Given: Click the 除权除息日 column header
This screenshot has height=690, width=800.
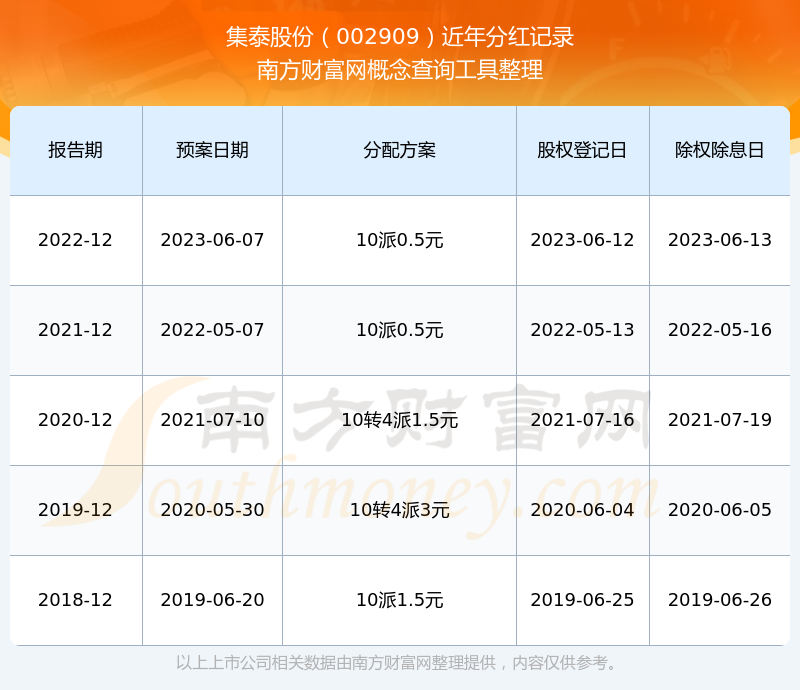Looking at the screenshot, I should (719, 150).
